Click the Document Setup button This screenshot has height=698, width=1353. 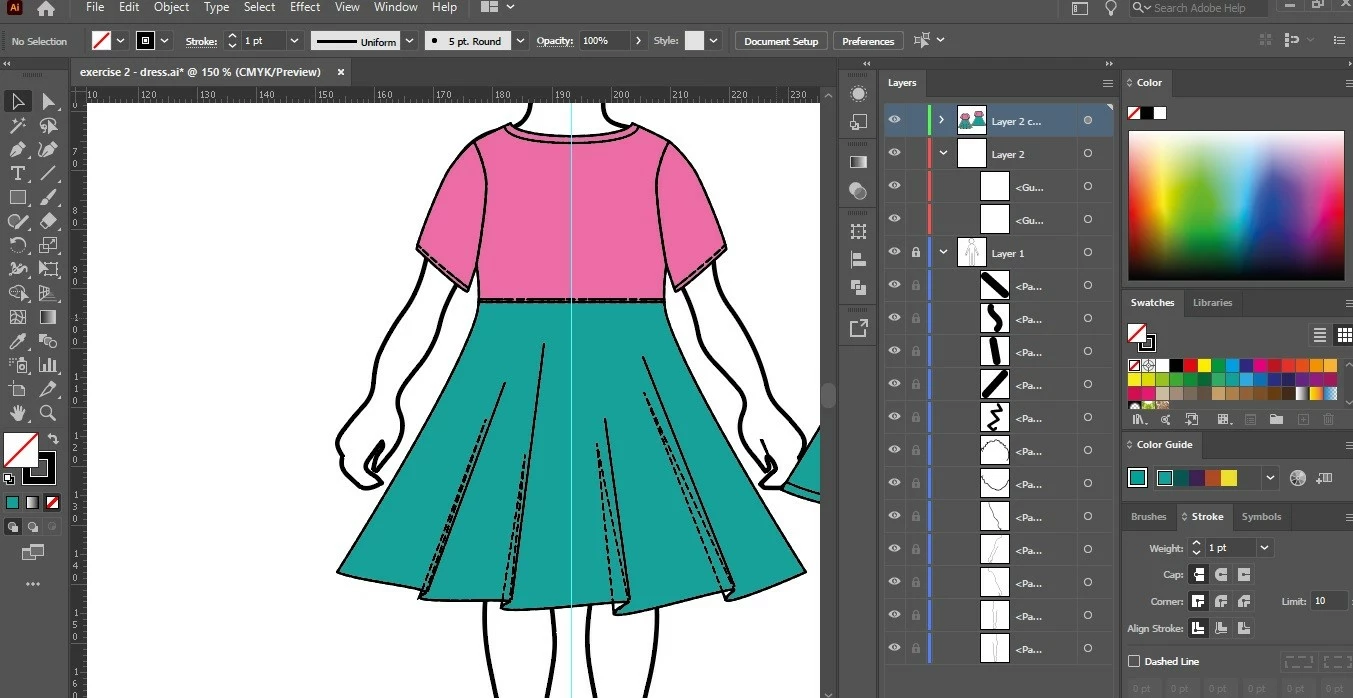coord(781,41)
